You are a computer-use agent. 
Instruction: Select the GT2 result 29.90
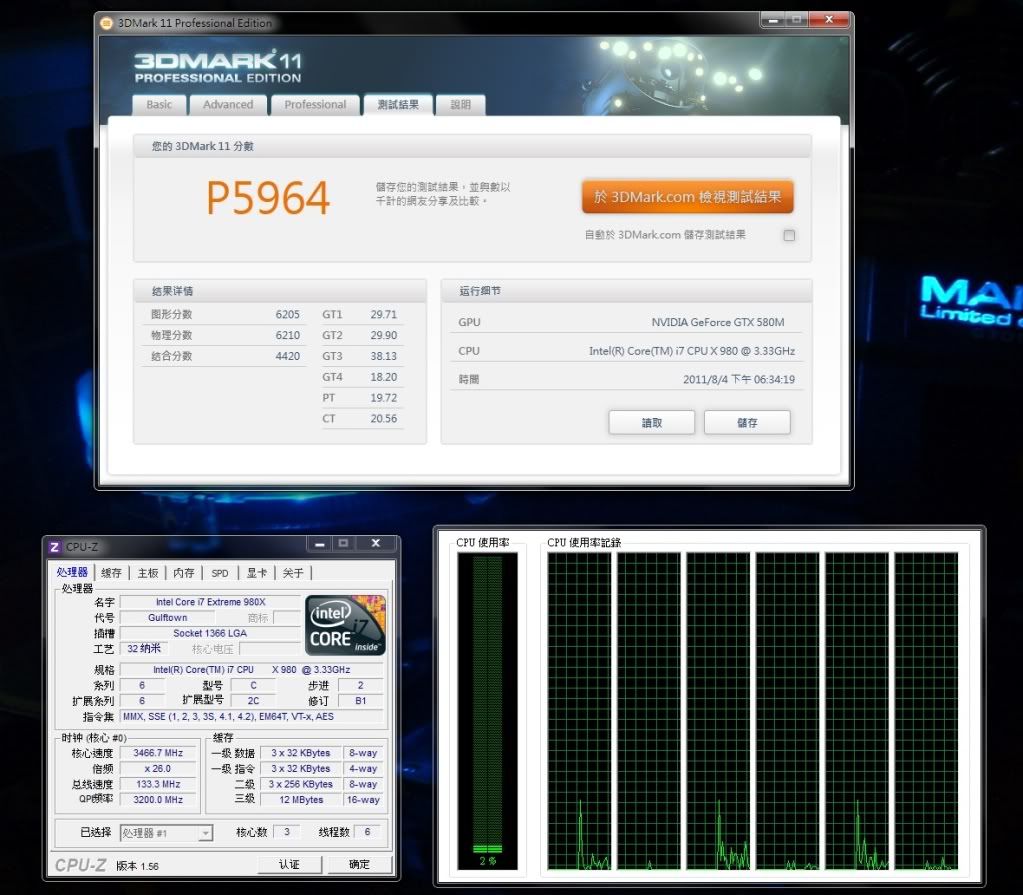pyautogui.click(x=384, y=335)
